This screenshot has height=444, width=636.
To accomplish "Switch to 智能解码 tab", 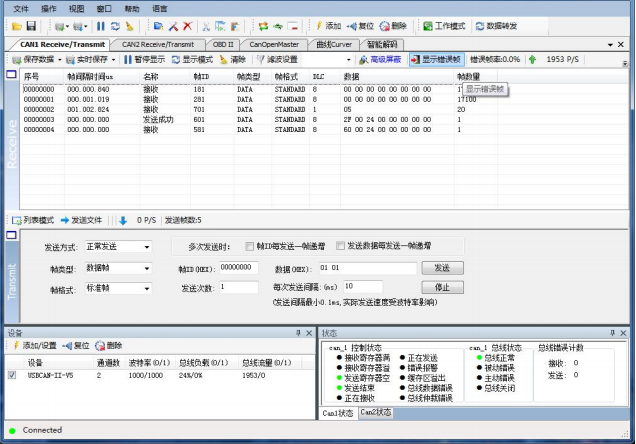I will (x=382, y=45).
